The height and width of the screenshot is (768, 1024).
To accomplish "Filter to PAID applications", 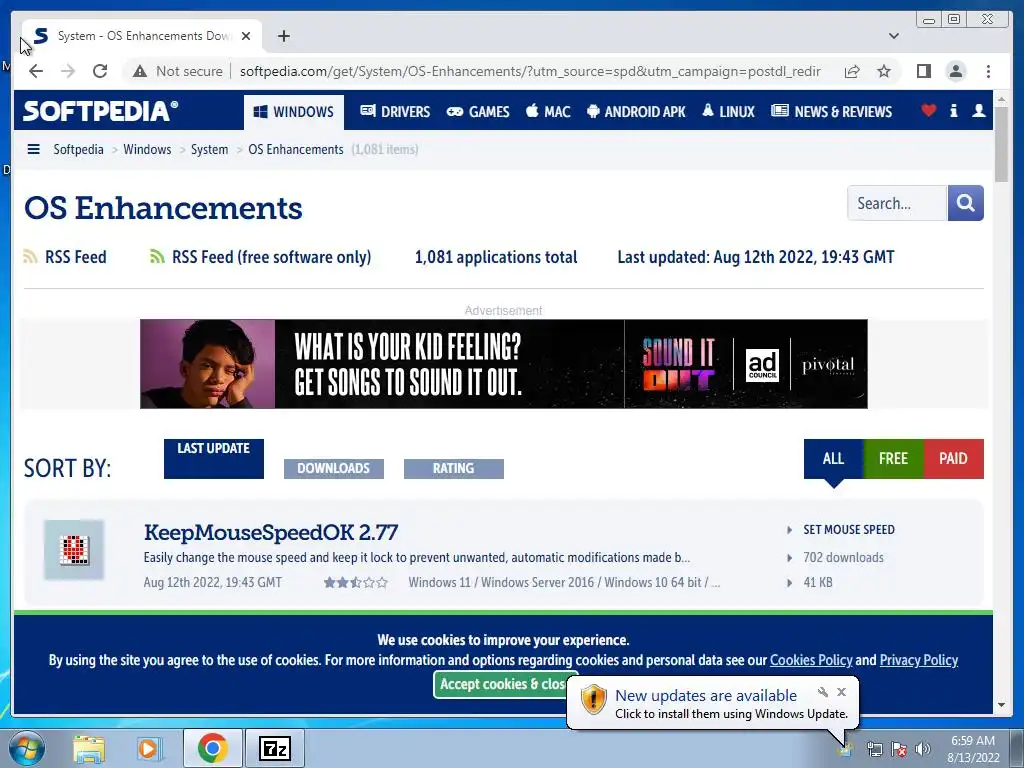I will [x=953, y=458].
